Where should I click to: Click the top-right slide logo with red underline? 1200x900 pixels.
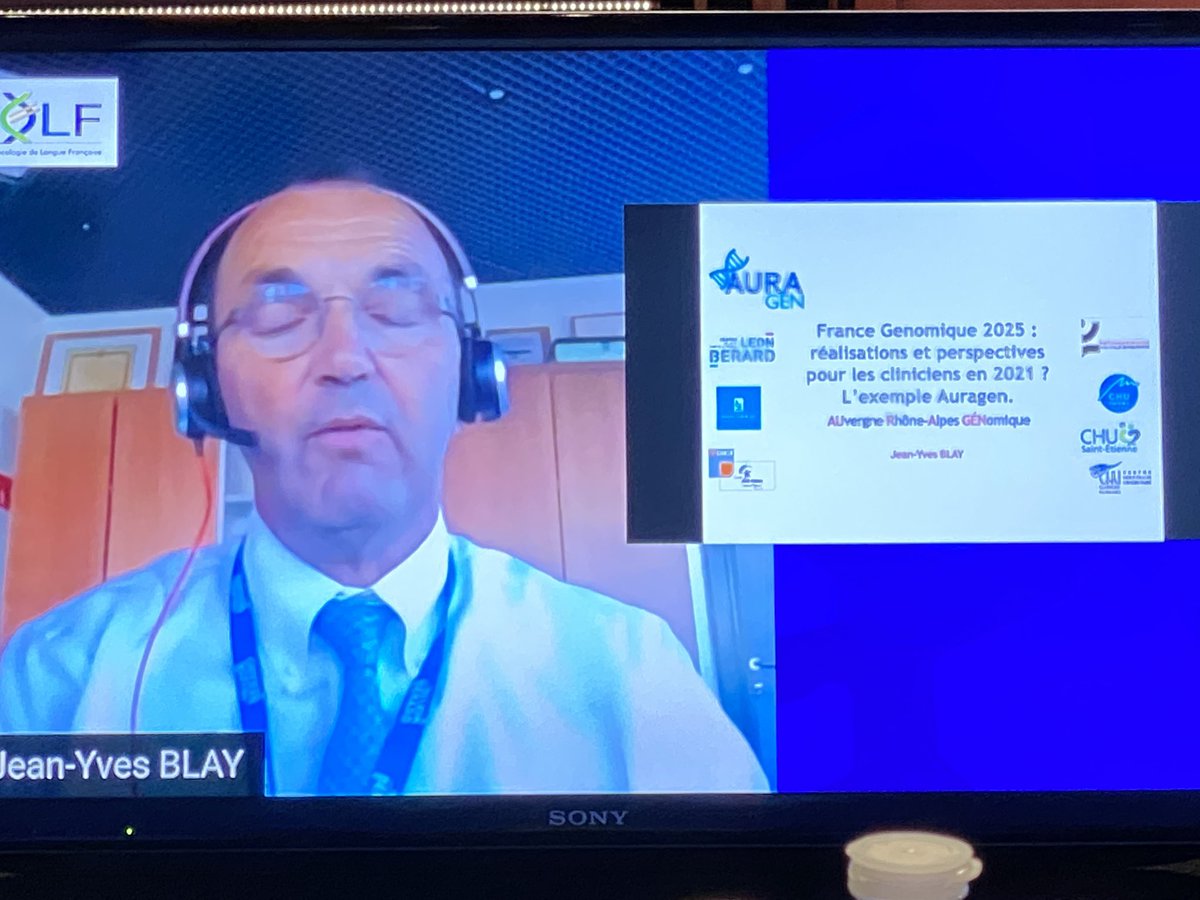coord(1114,338)
